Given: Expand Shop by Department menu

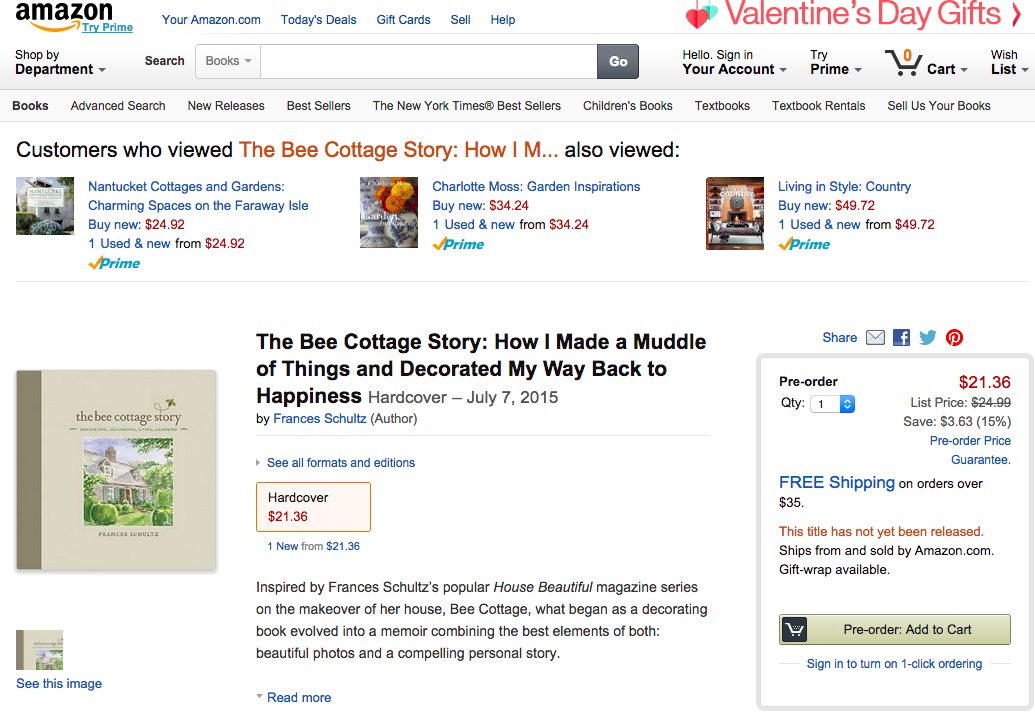Looking at the screenshot, I should tap(60, 63).
